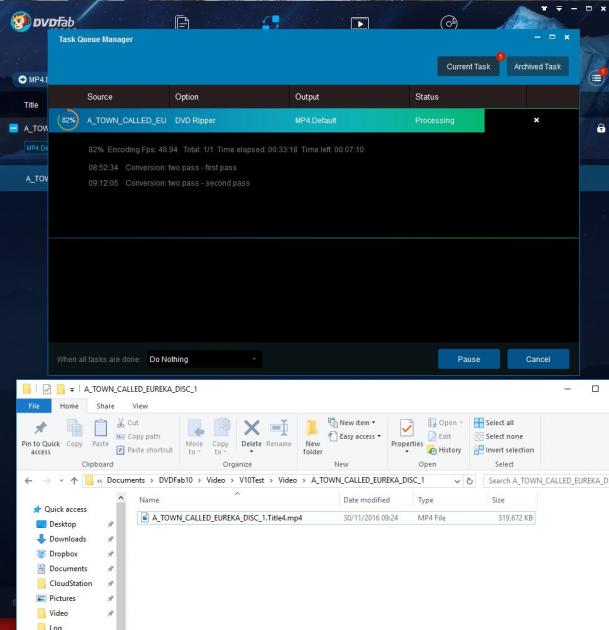Screen dimensions: 609x630
Task: Open file Properties in ribbon
Action: click(407, 433)
